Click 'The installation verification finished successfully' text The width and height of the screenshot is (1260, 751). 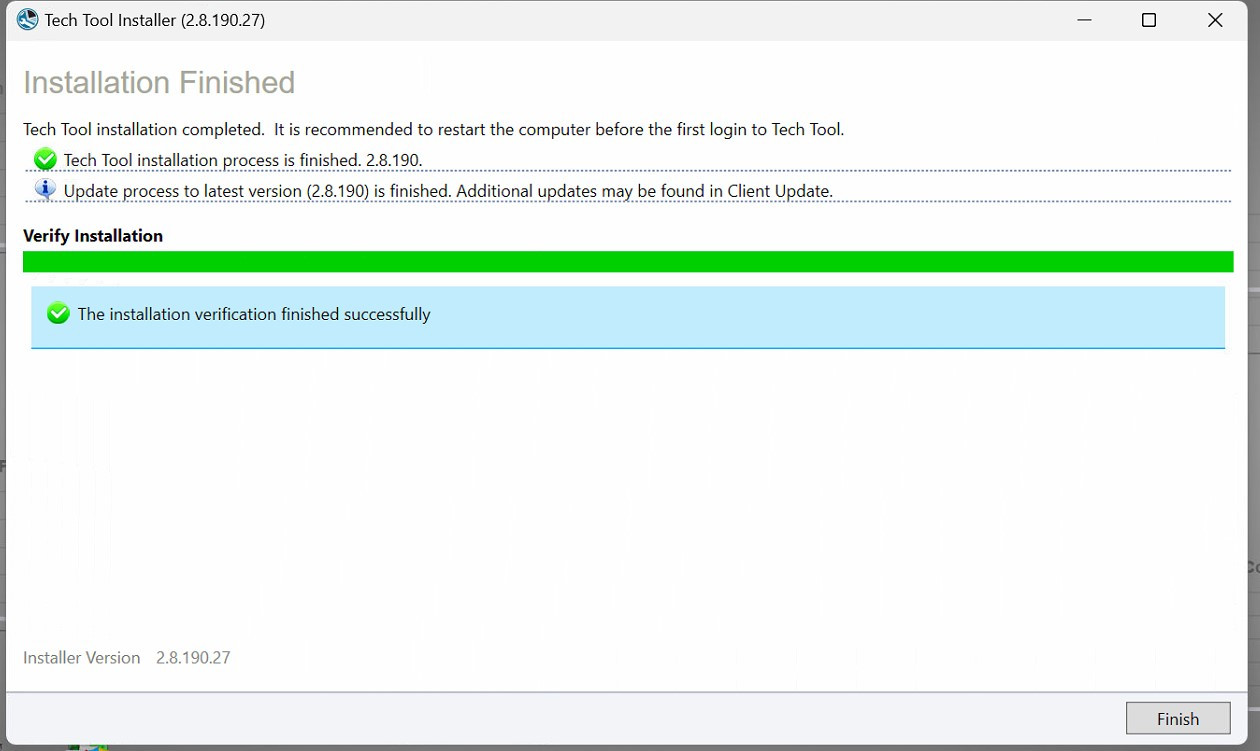point(254,314)
